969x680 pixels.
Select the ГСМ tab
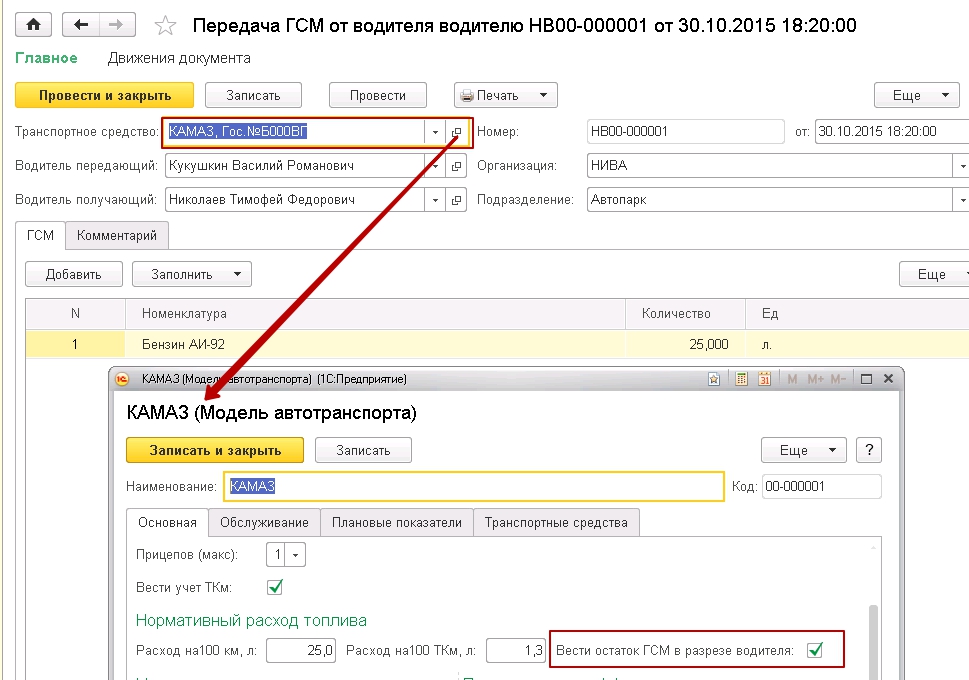point(40,236)
